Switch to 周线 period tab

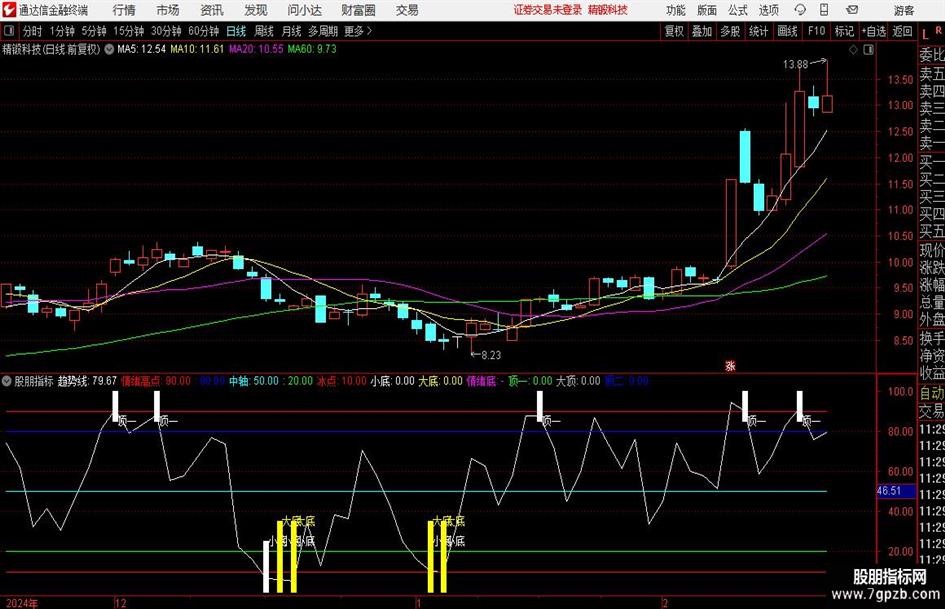click(x=264, y=31)
